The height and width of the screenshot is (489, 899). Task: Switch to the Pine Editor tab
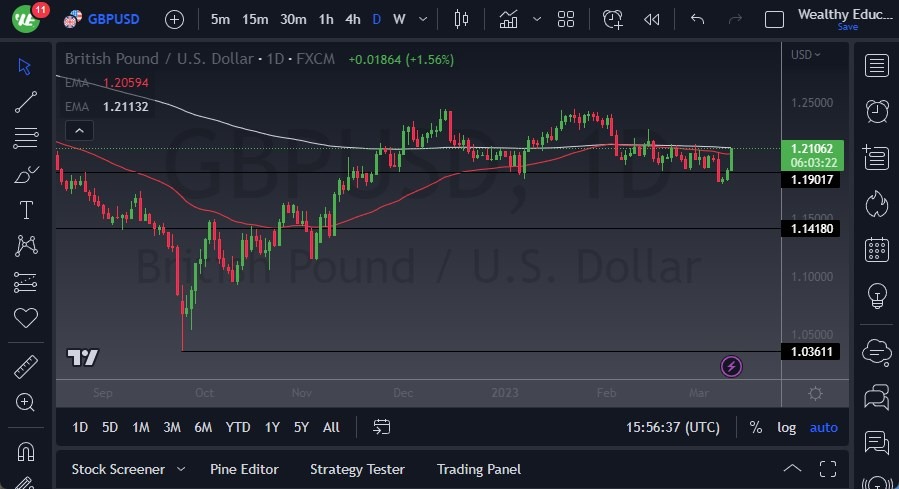[x=244, y=469]
